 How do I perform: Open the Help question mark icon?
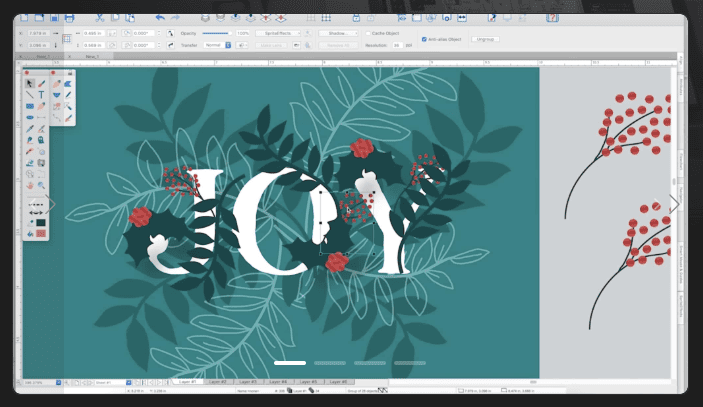point(552,18)
